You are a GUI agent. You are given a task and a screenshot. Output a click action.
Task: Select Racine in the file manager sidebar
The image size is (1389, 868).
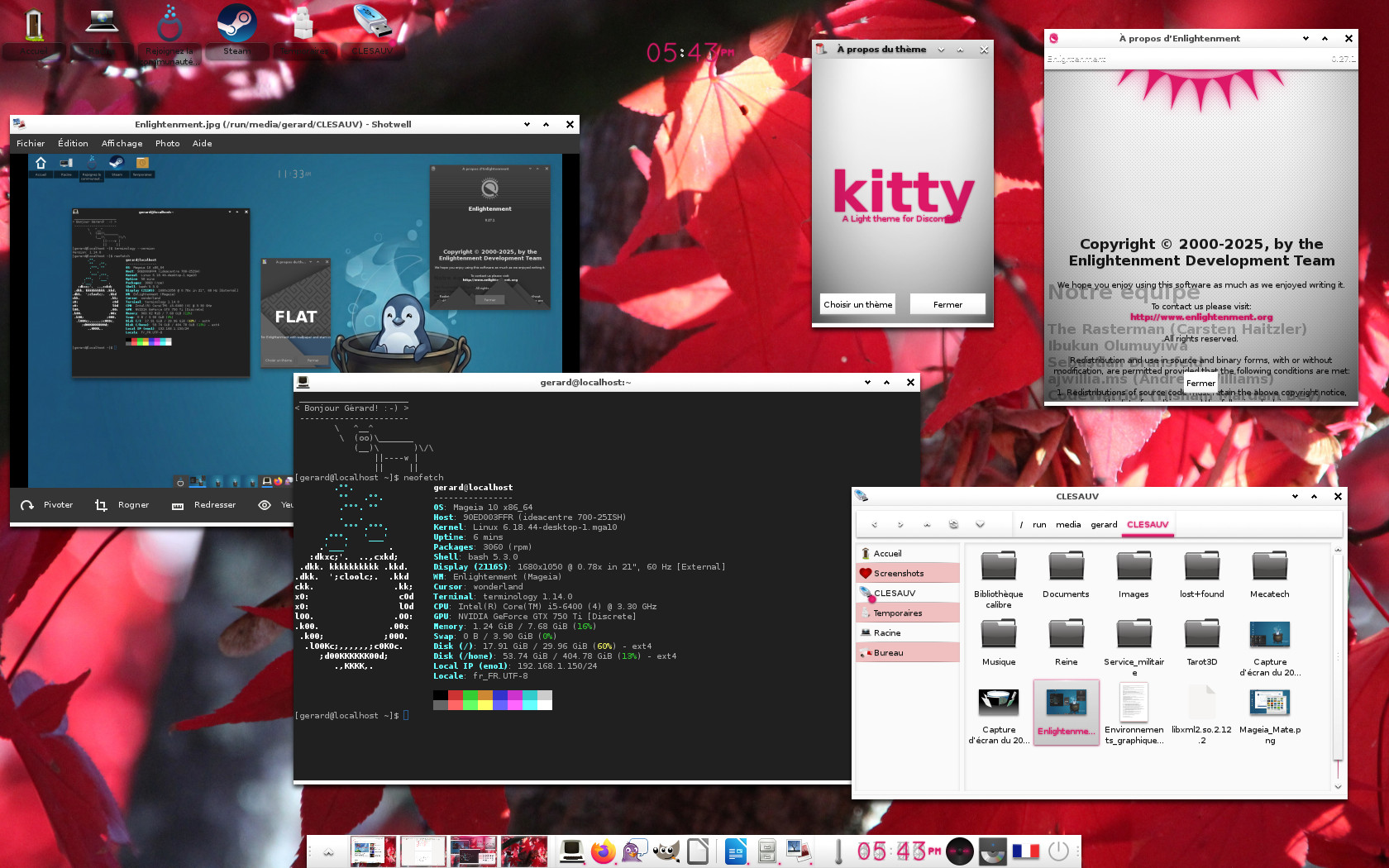(x=908, y=633)
